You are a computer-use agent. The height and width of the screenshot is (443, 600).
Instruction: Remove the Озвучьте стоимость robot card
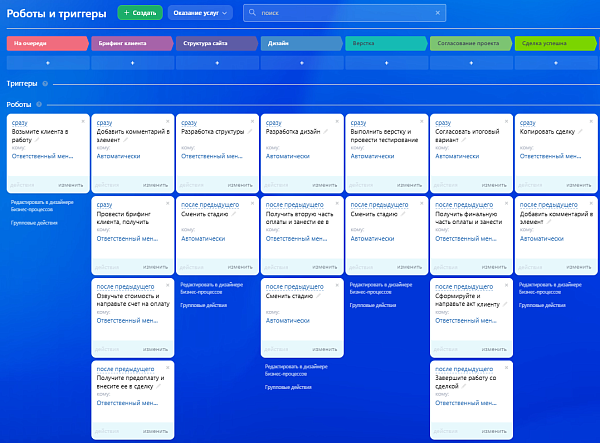(x=168, y=285)
